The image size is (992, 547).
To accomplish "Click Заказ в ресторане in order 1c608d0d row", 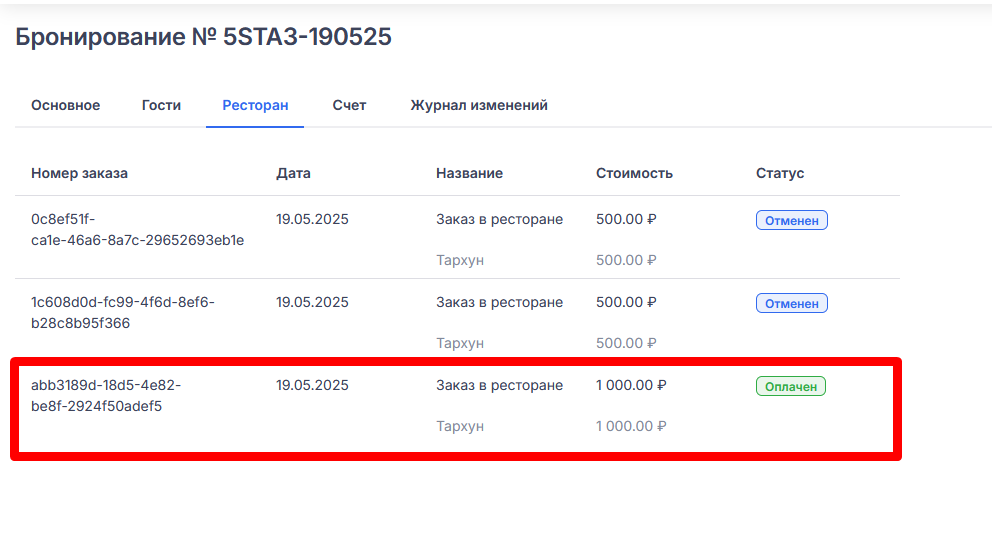I will pyautogui.click(x=499, y=302).
